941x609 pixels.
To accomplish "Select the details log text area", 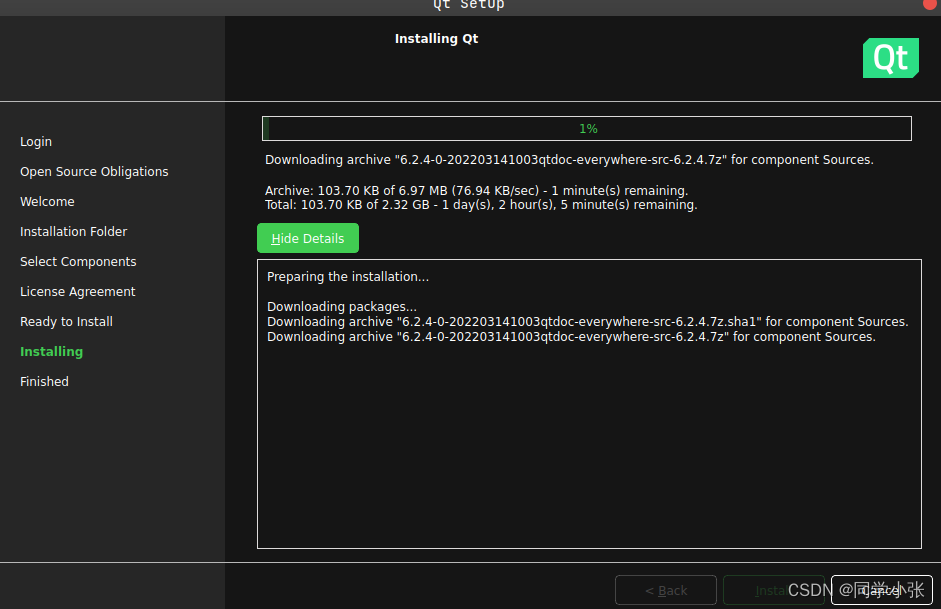I will coord(589,404).
